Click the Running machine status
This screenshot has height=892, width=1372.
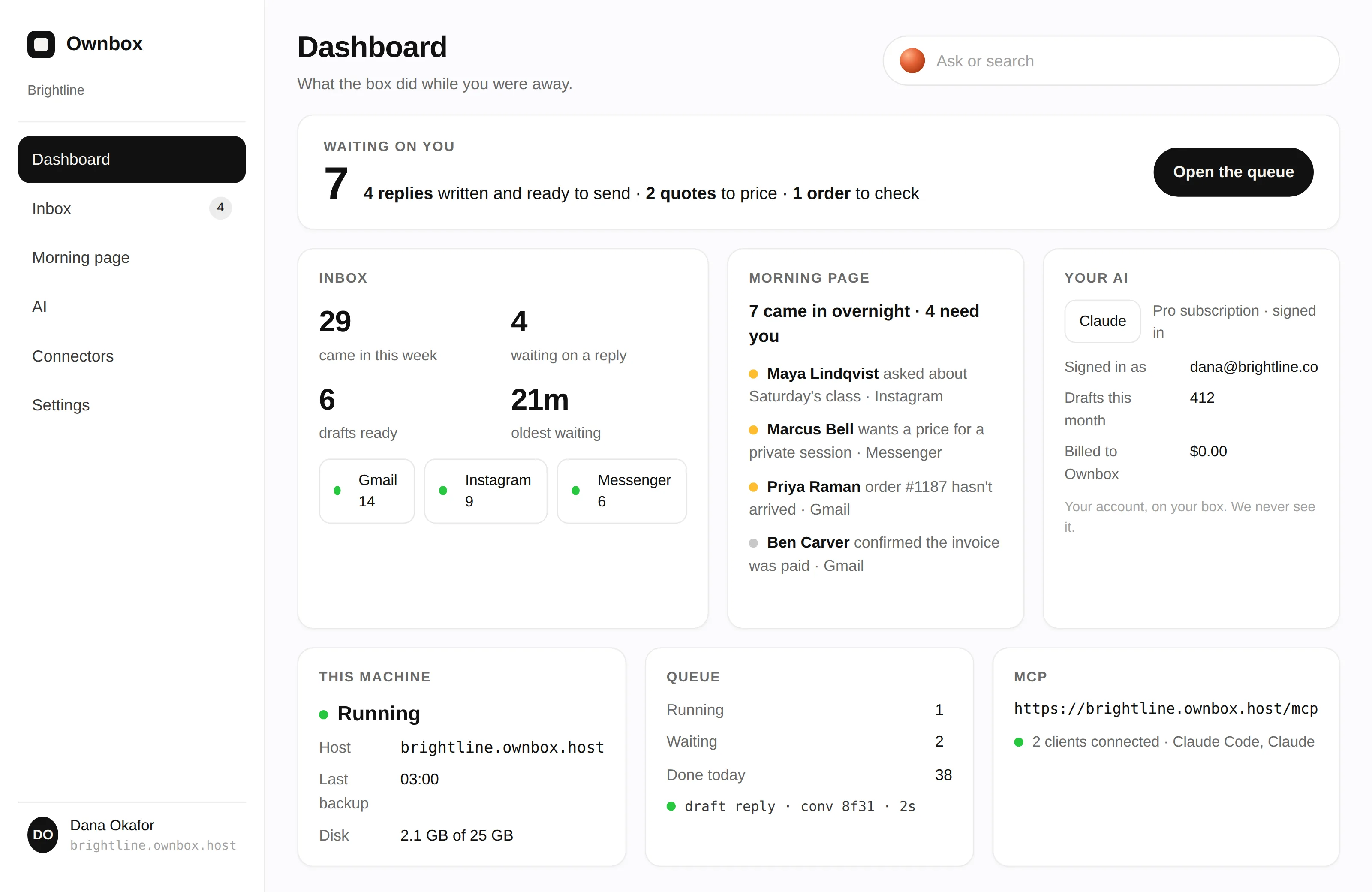370,714
